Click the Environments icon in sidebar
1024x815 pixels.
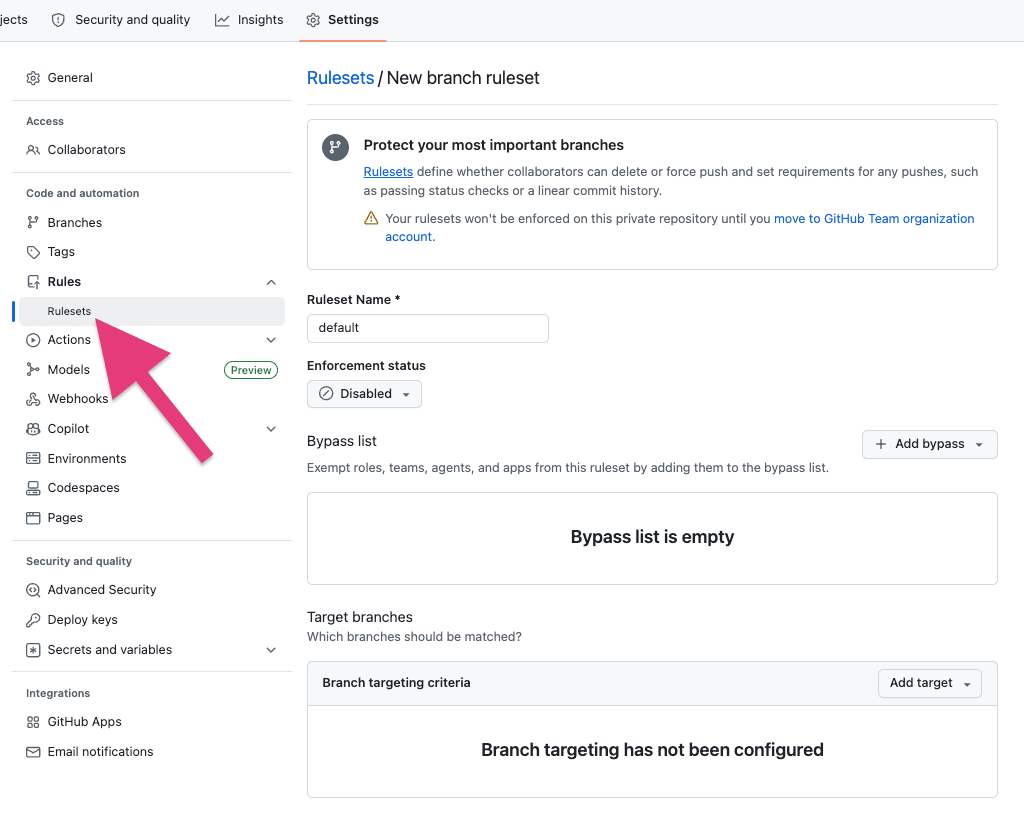[33, 459]
